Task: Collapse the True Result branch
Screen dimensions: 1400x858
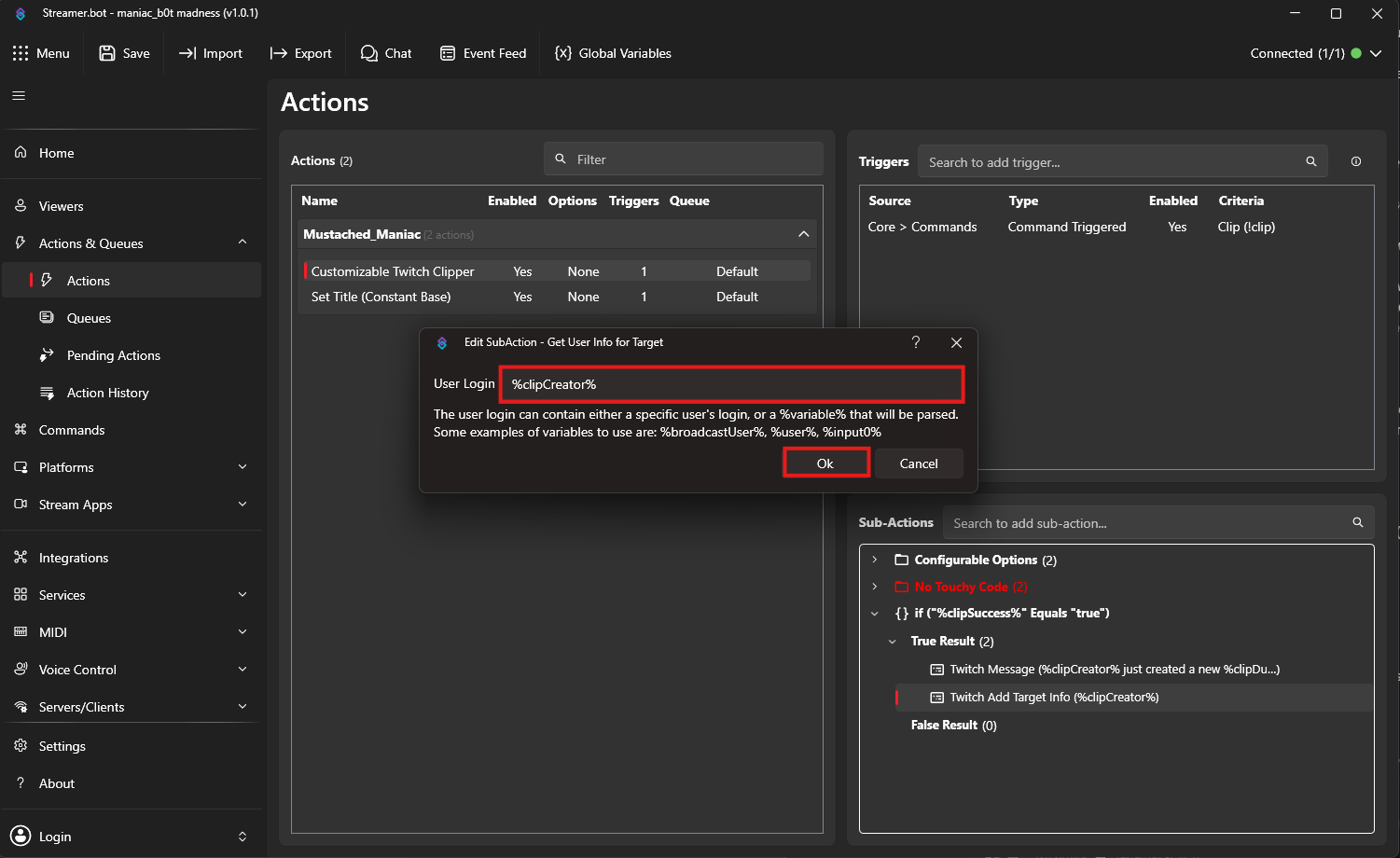Action: tap(893, 642)
